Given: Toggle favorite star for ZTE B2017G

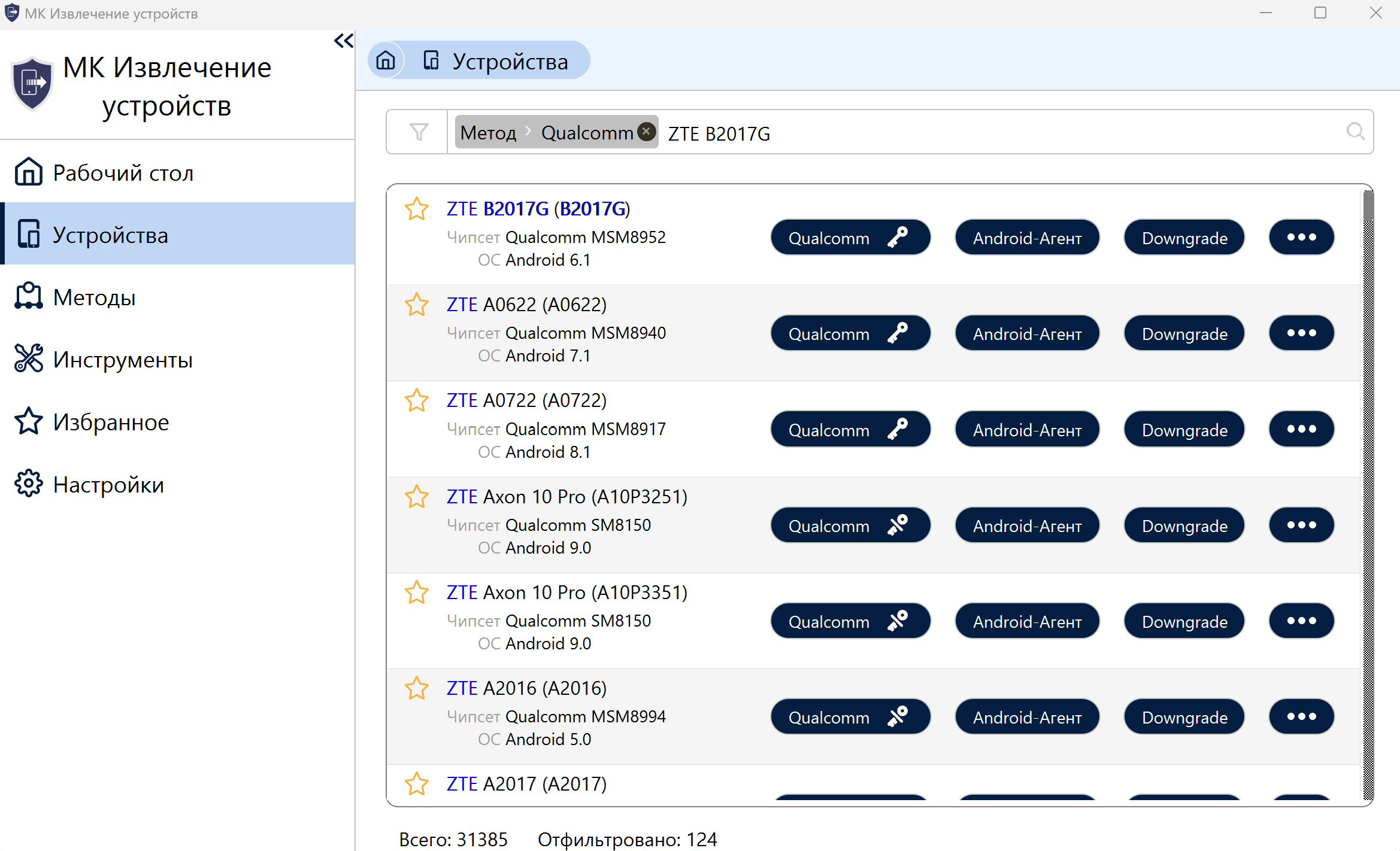Looking at the screenshot, I should (x=417, y=209).
